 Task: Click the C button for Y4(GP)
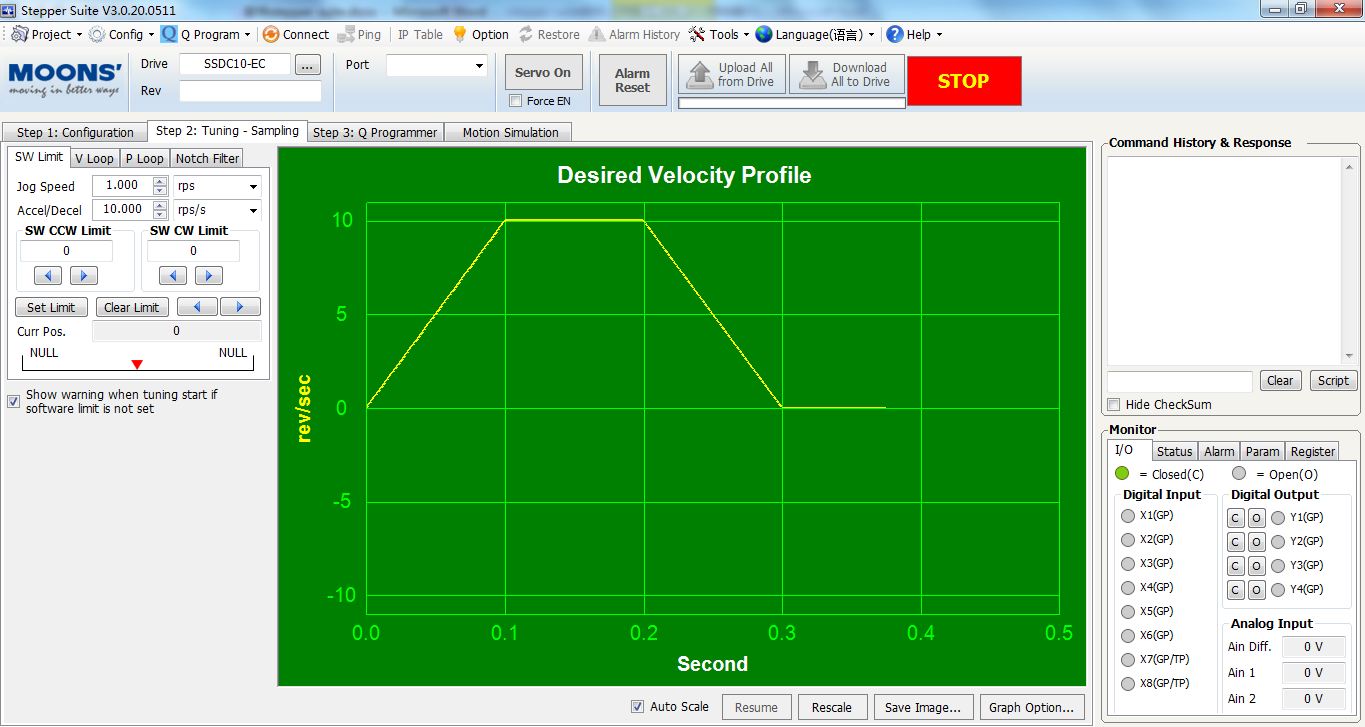(1236, 590)
